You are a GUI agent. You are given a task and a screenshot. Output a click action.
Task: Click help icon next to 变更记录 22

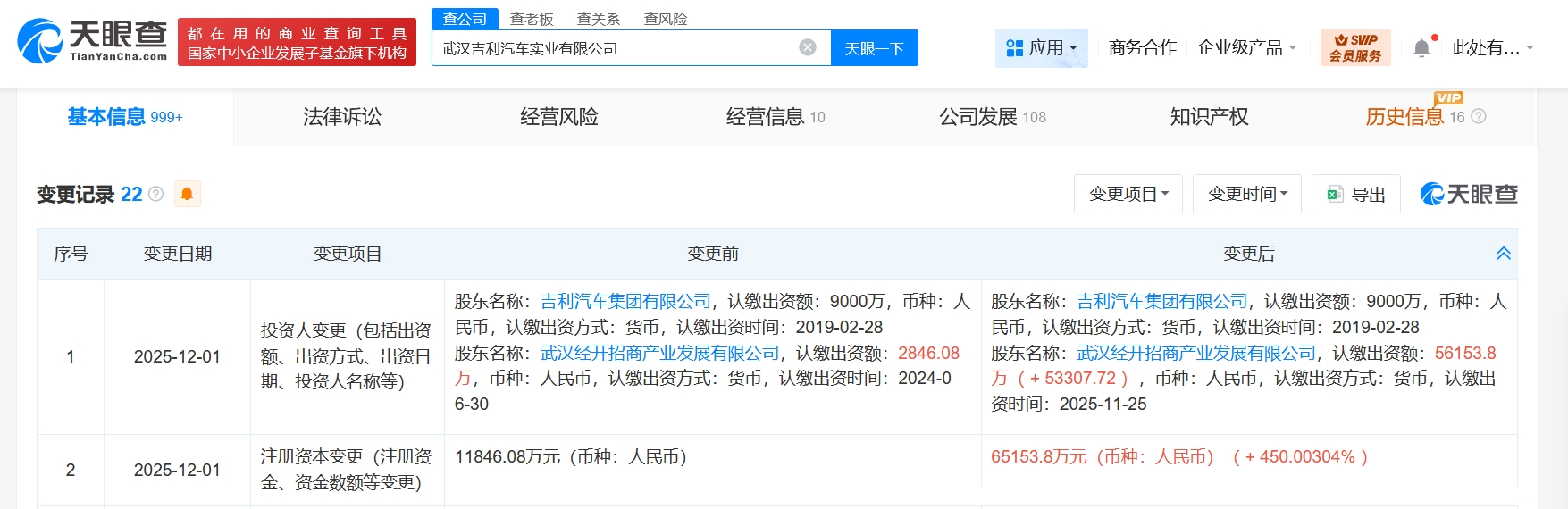click(x=156, y=194)
